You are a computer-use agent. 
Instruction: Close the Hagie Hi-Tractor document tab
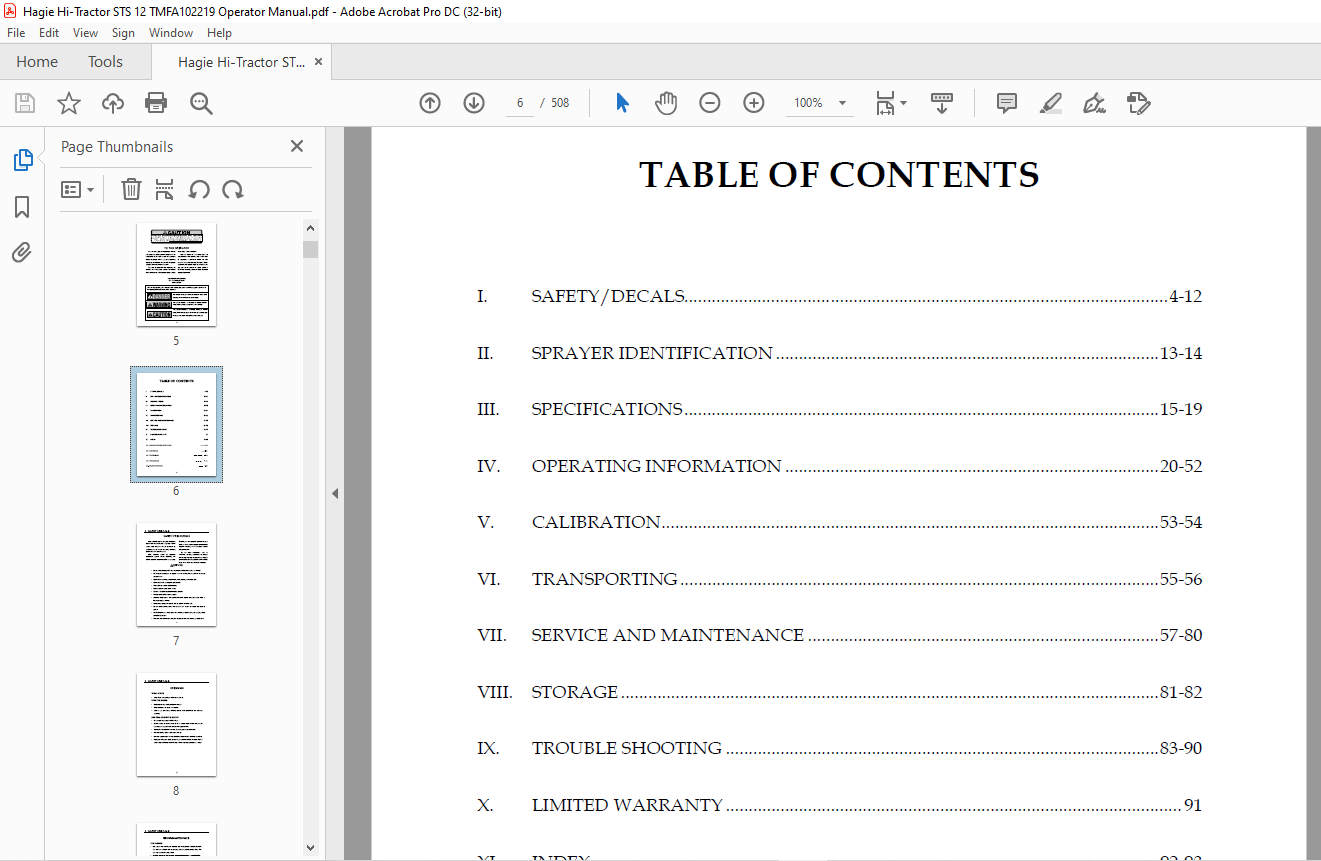pos(318,62)
